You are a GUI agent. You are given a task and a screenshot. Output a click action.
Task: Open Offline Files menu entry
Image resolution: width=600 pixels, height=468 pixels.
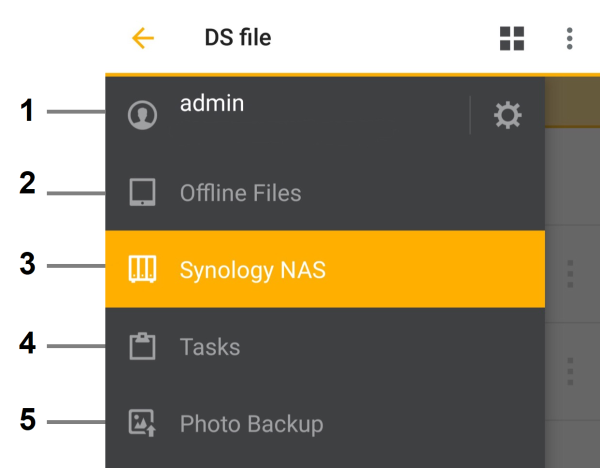[x=325, y=192]
